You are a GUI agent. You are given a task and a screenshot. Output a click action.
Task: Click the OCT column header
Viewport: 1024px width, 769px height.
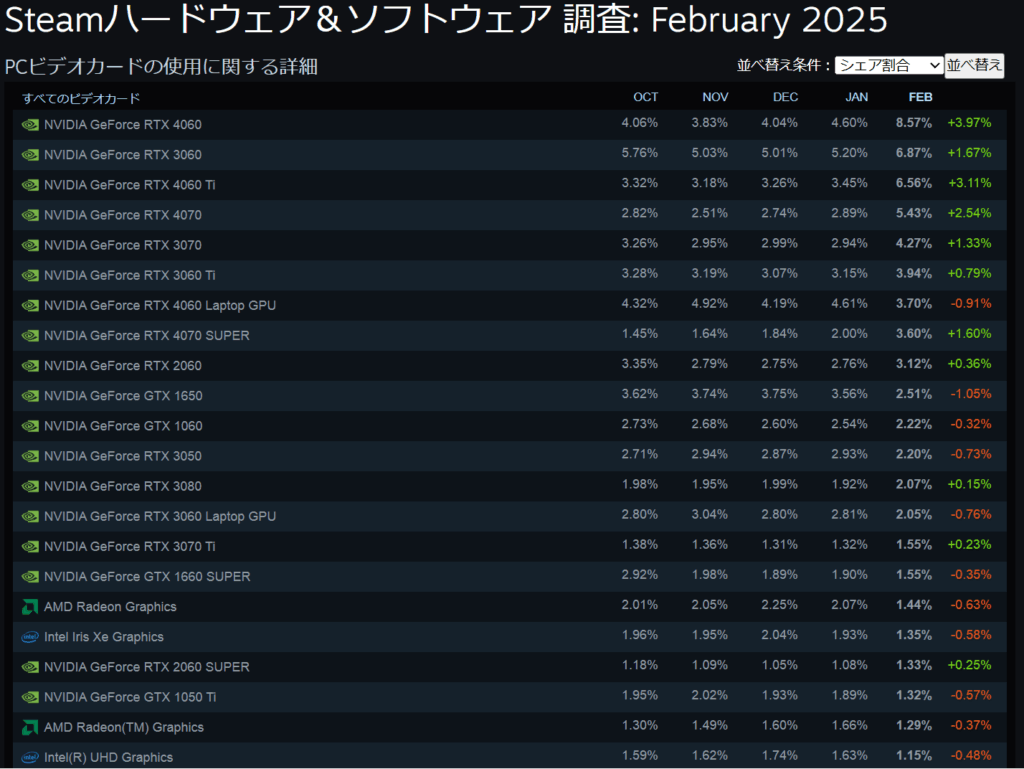(x=645, y=97)
